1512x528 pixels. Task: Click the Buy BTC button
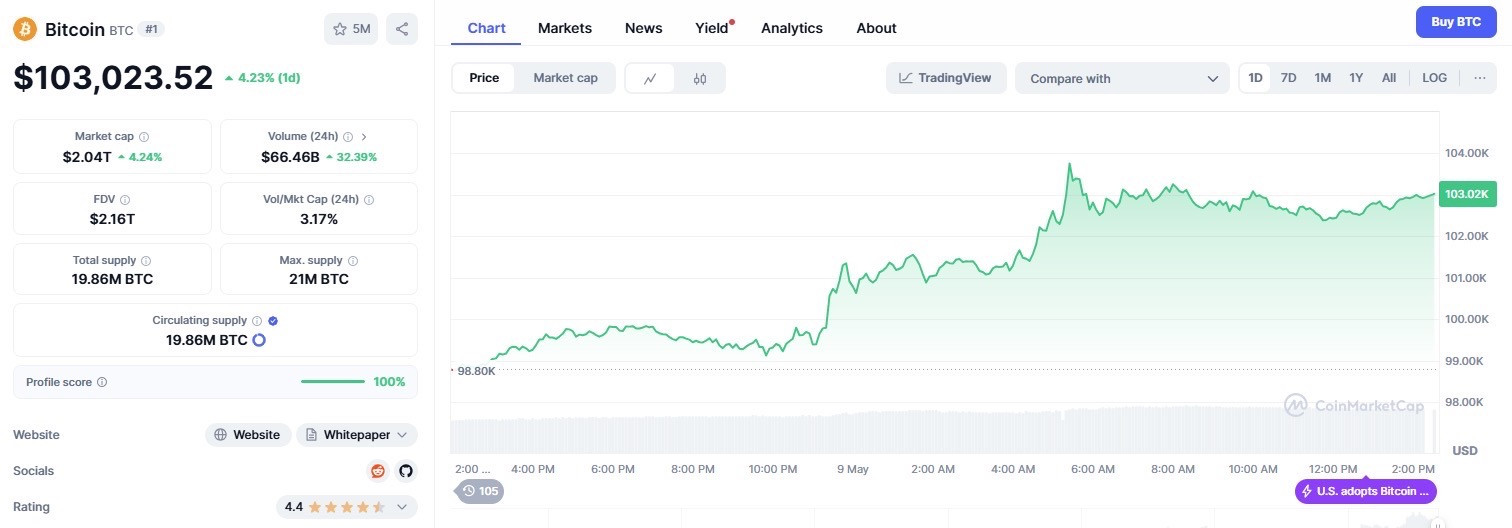(x=1456, y=22)
